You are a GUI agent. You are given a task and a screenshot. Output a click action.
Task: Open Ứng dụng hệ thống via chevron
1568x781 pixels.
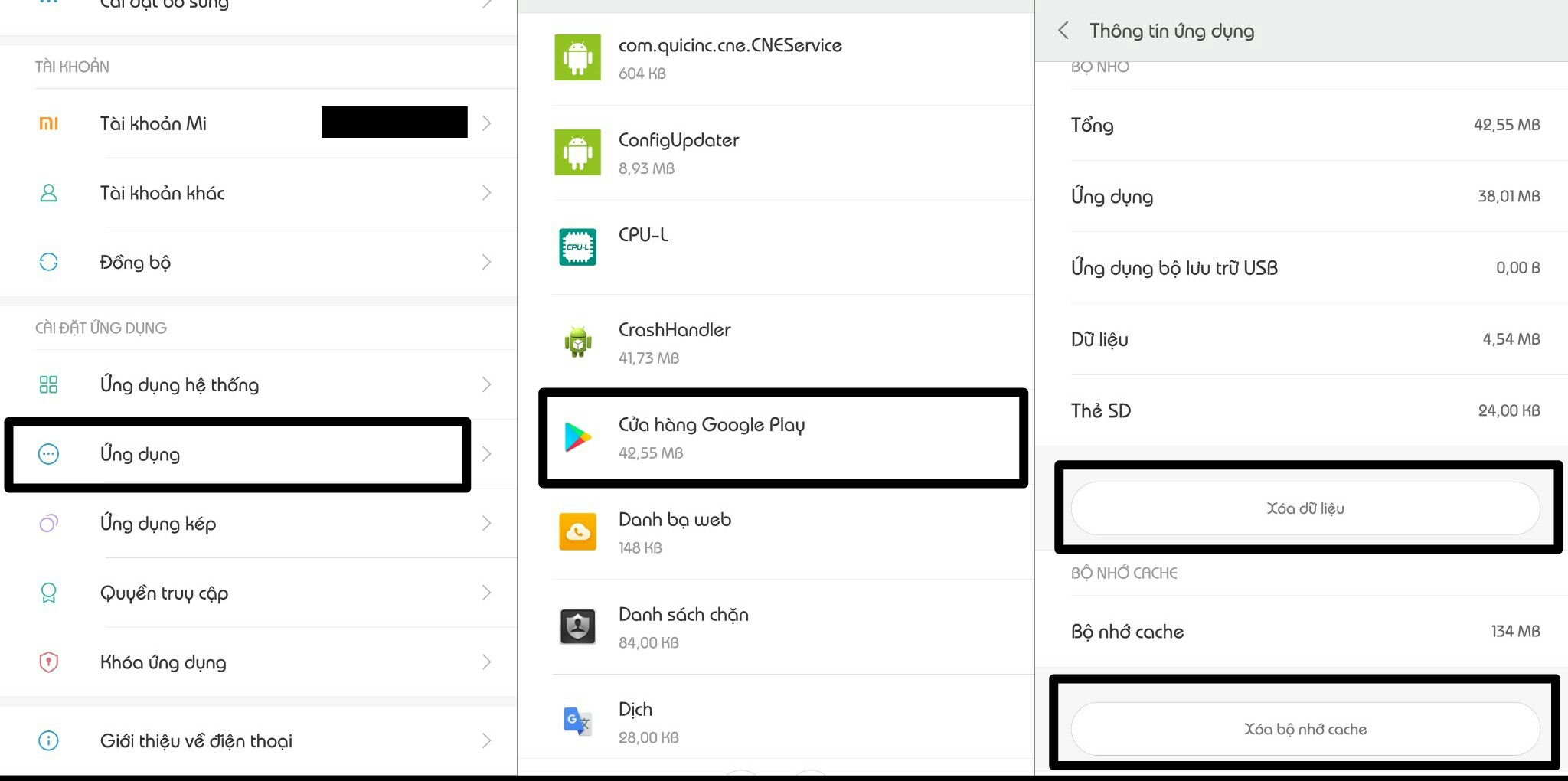coord(486,384)
